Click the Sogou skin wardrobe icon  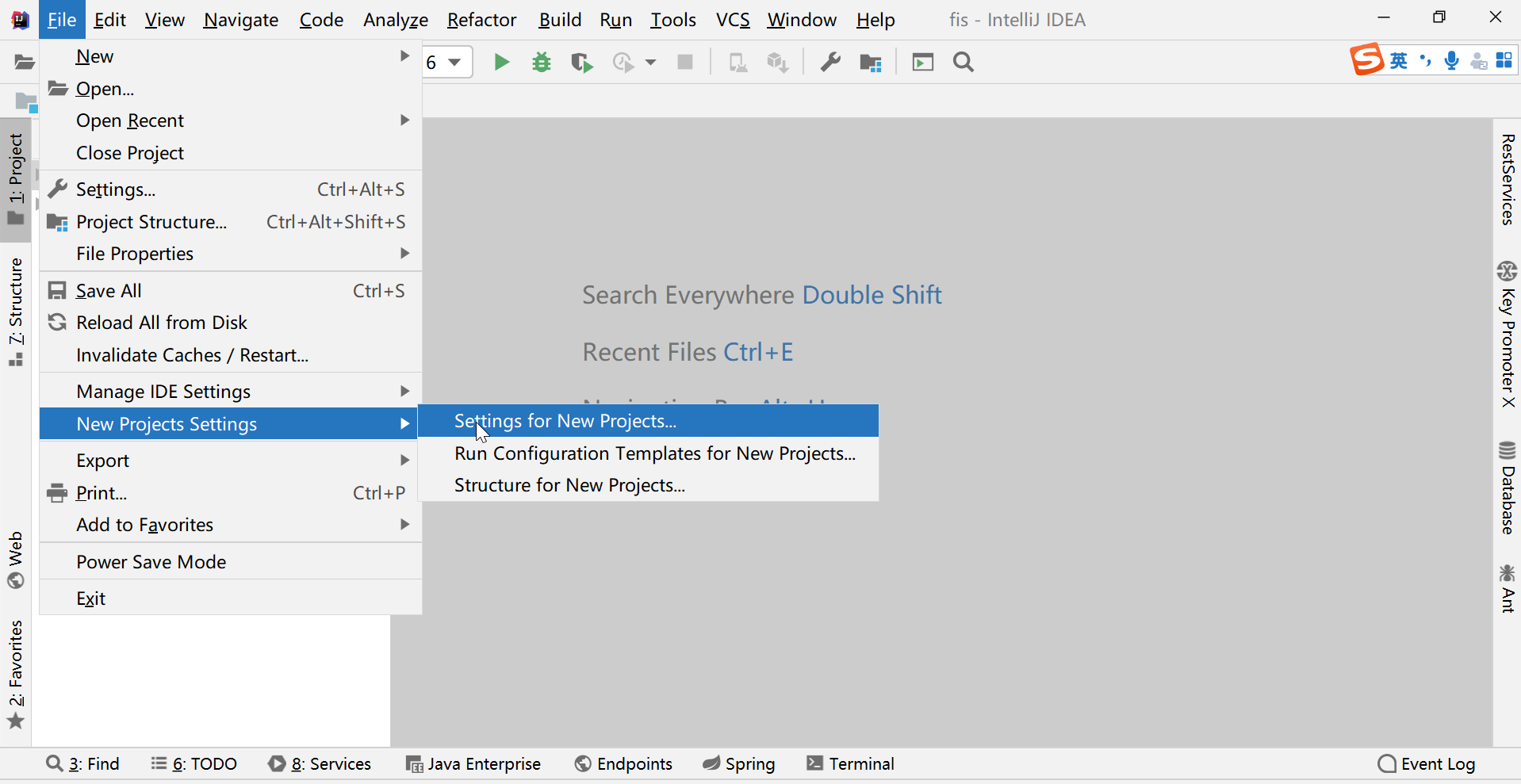click(x=1479, y=61)
